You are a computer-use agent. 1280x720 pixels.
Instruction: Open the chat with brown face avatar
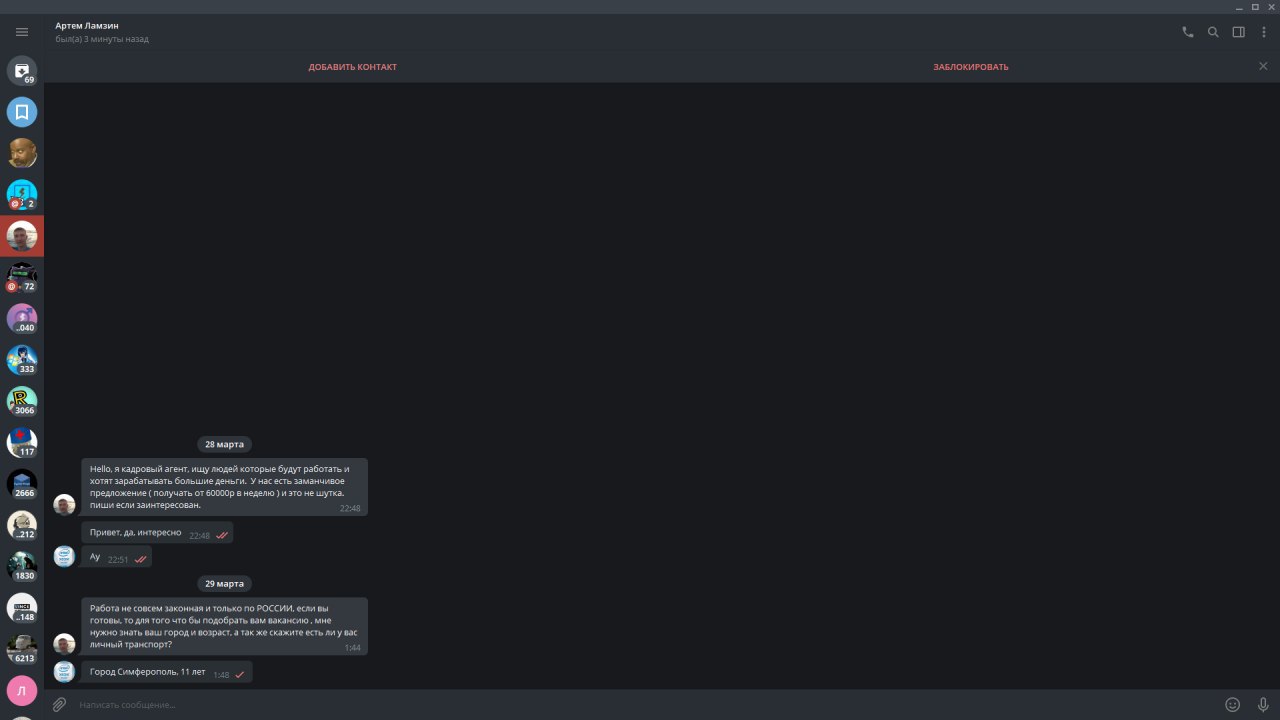tap(22, 153)
